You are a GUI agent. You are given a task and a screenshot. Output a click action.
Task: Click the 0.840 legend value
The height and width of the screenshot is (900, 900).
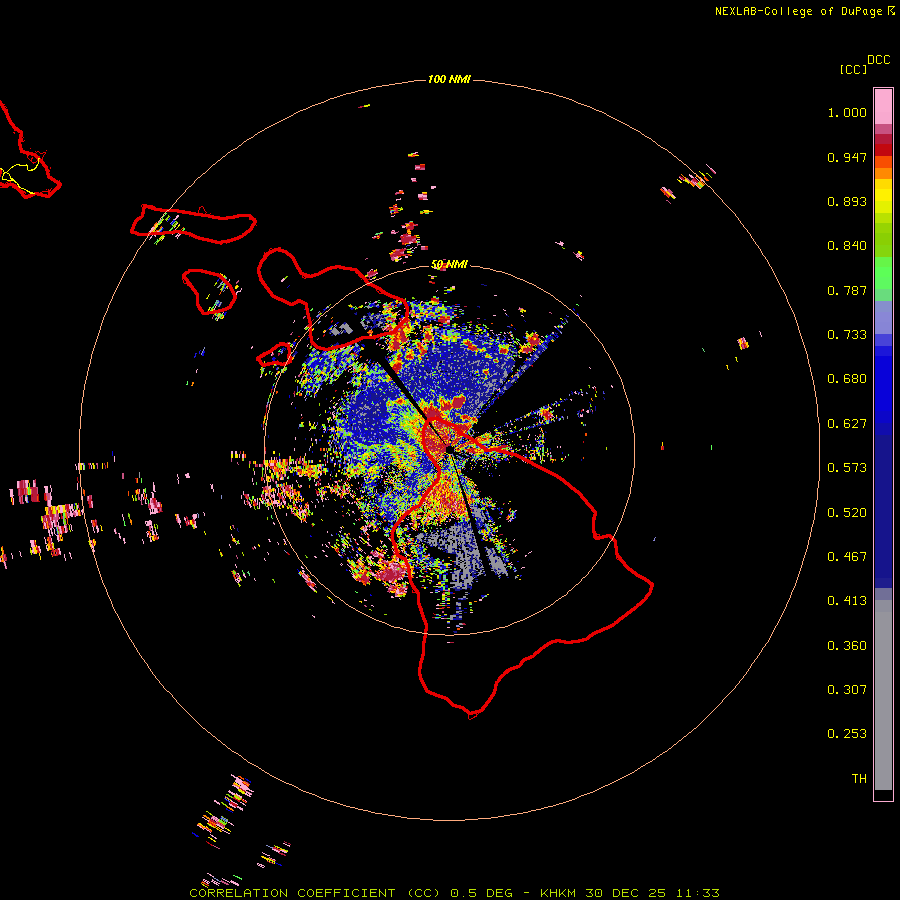click(847, 246)
